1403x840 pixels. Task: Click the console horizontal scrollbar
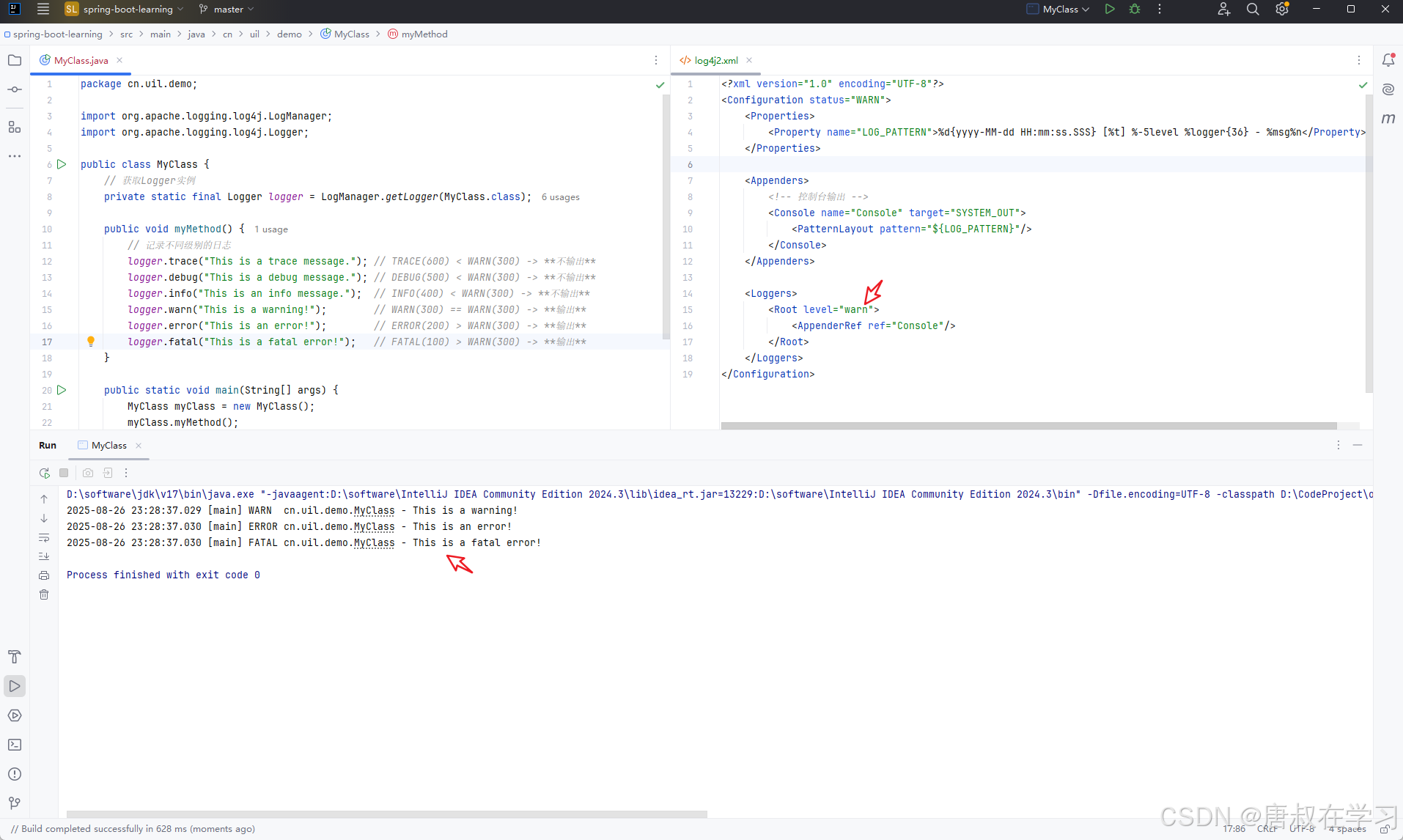[x=386, y=814]
